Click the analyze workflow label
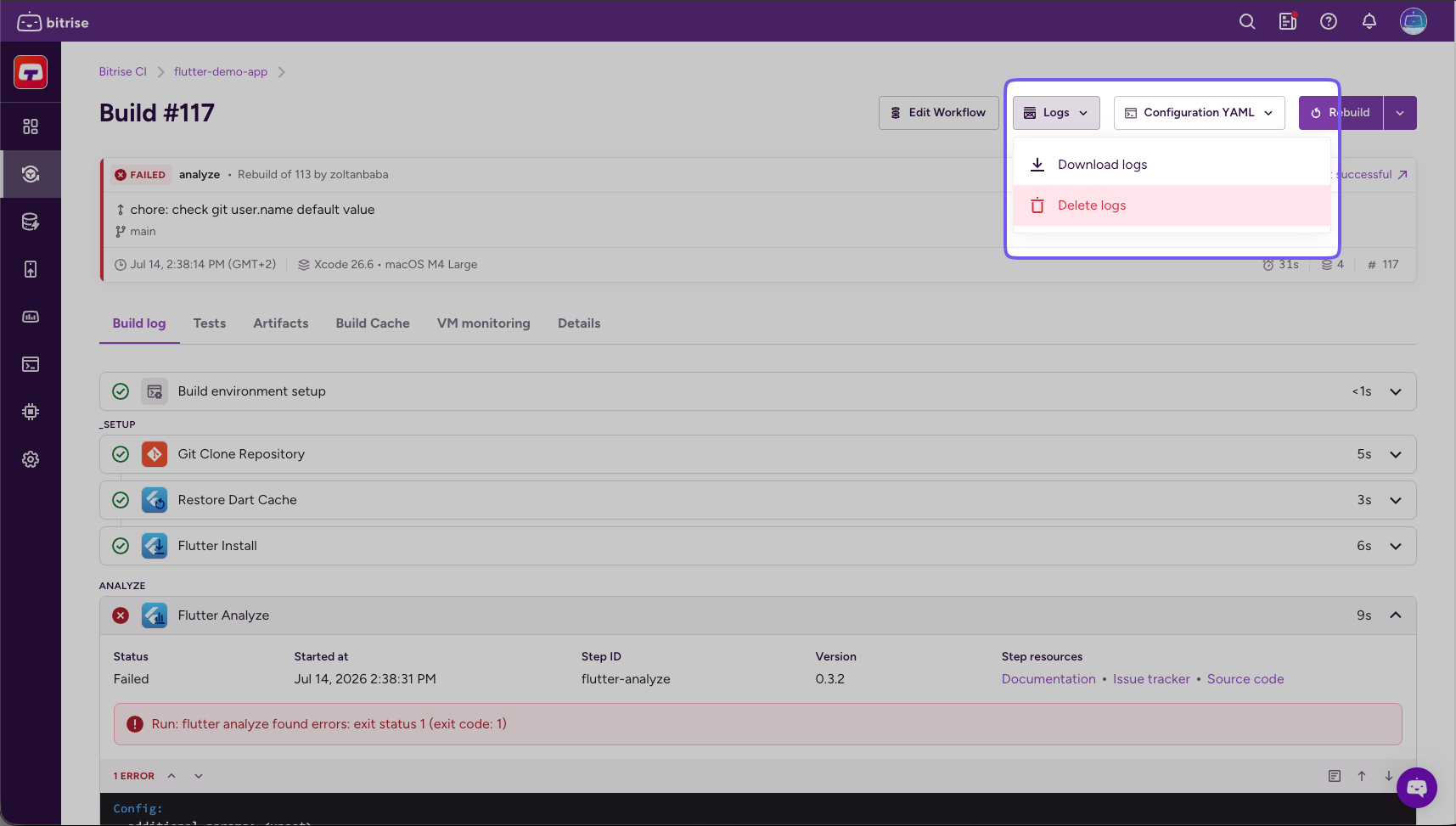The image size is (1456, 826). pos(200,175)
